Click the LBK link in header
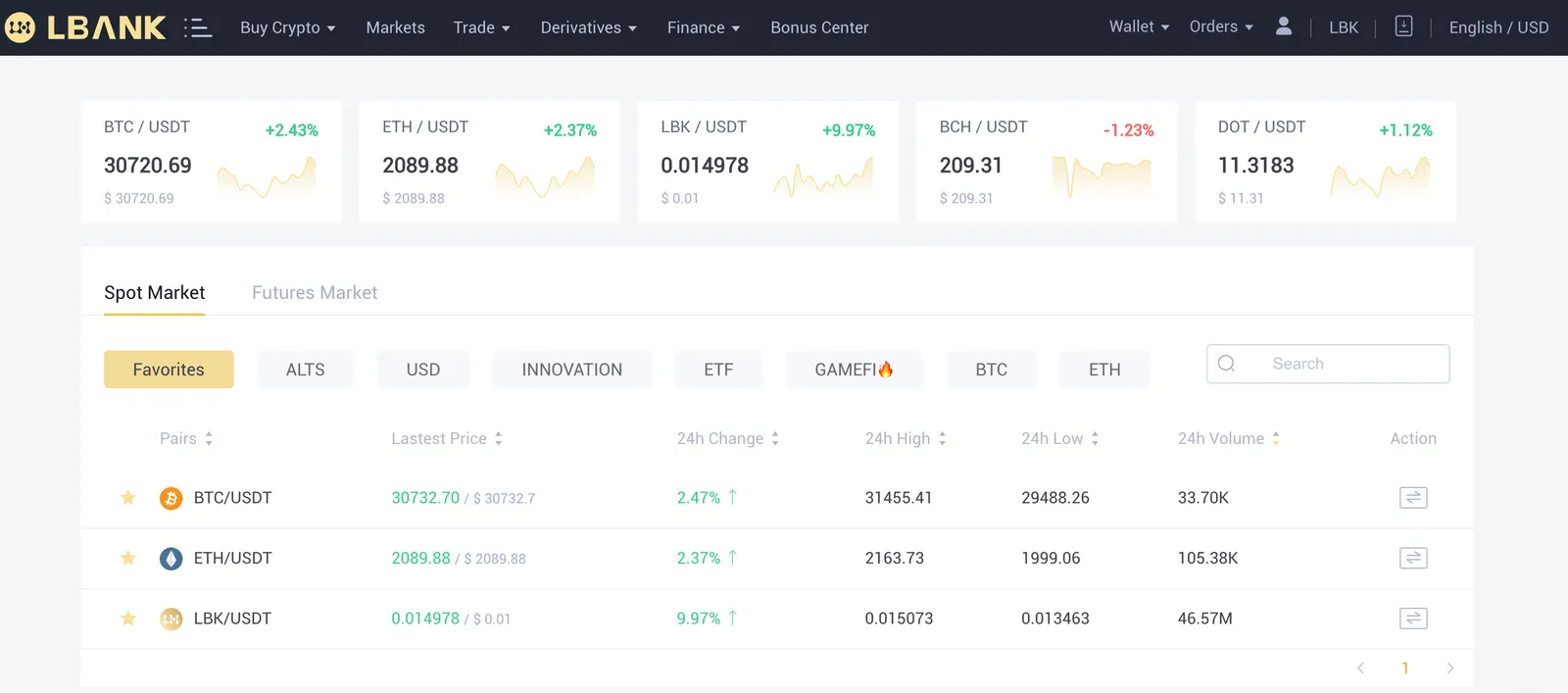The width and height of the screenshot is (1568, 693). [1344, 27]
